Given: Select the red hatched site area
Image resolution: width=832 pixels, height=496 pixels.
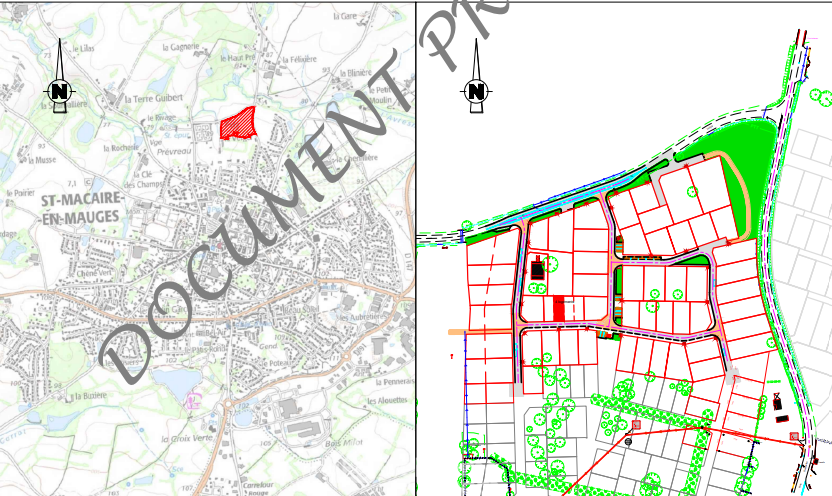Looking at the screenshot, I should (238, 124).
